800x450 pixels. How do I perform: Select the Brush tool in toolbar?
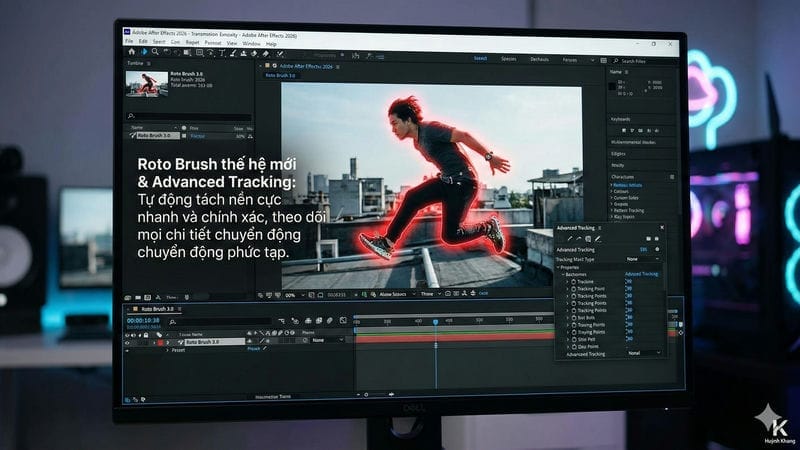[233, 53]
